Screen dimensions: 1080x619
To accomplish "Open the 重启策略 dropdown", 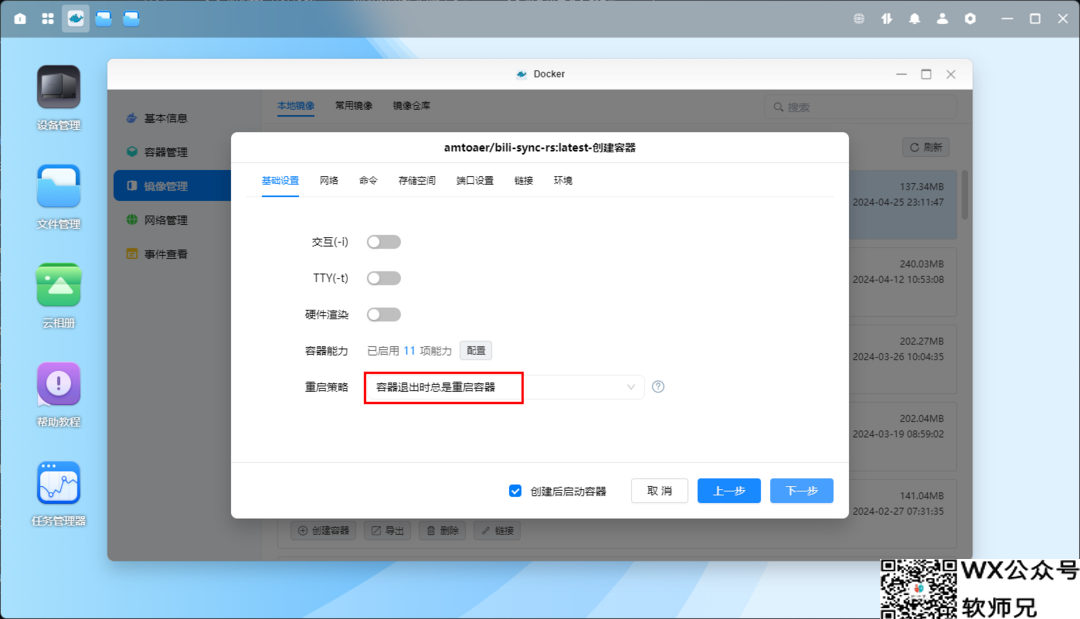I will pos(504,387).
